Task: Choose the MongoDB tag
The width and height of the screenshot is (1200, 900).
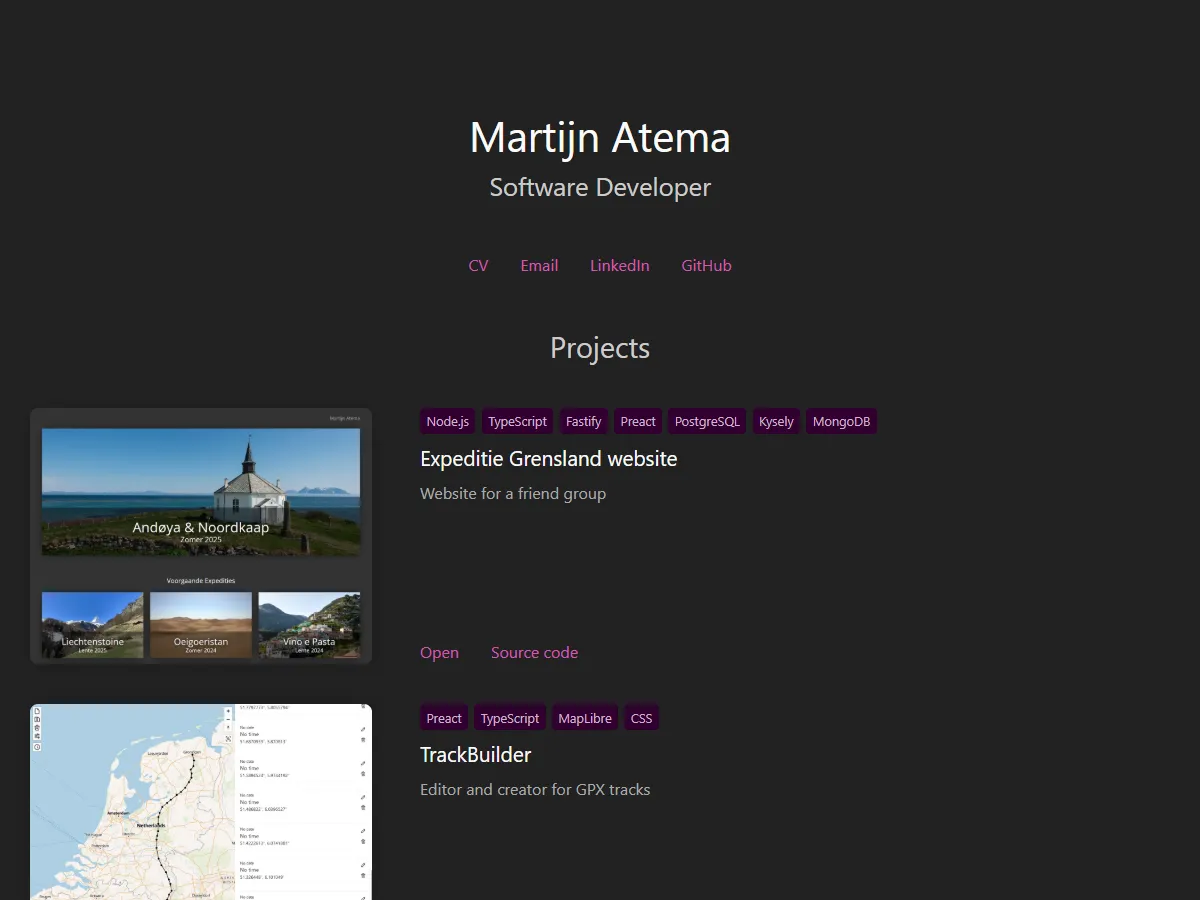Action: point(841,422)
